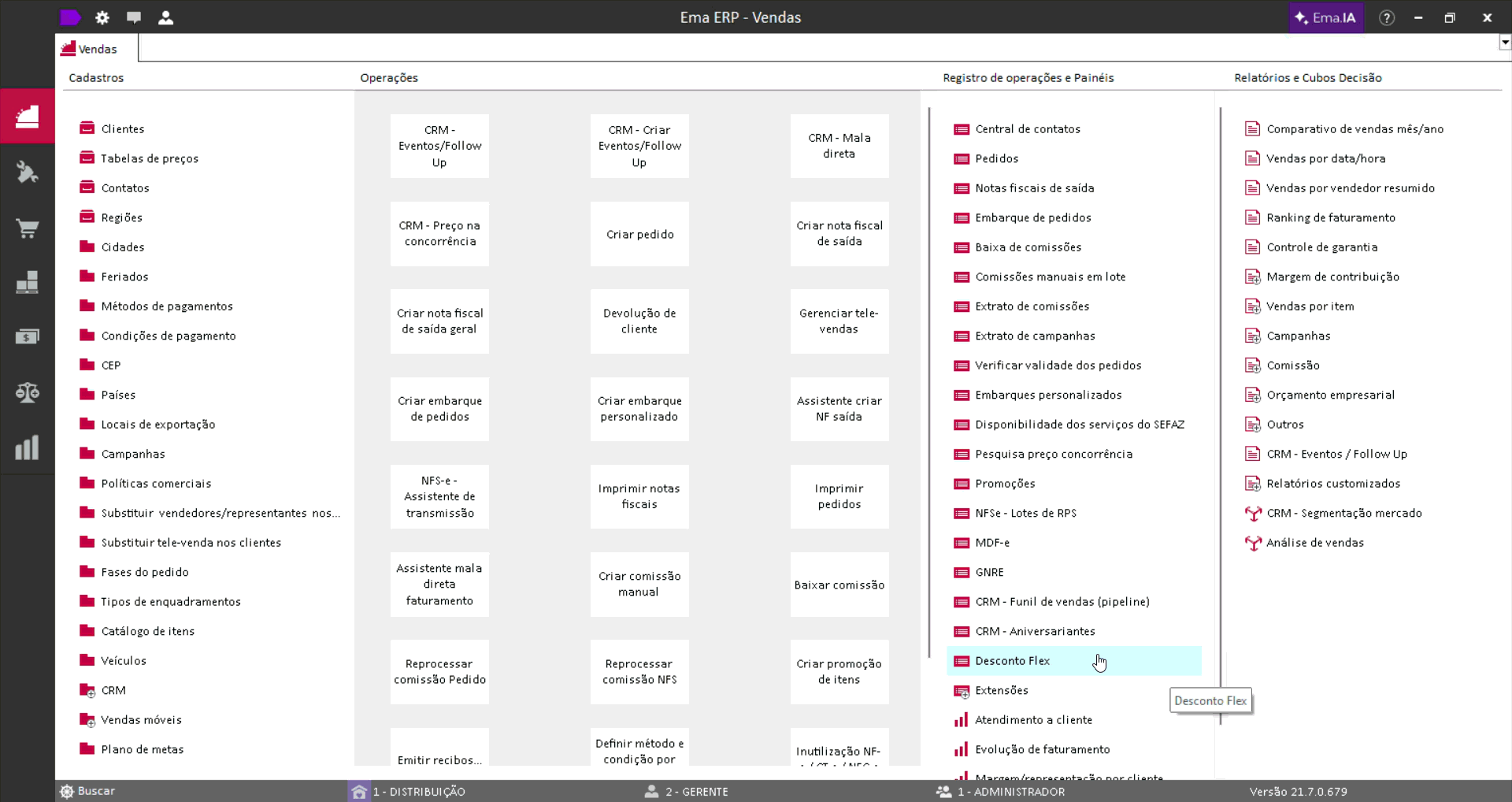Click the Buscar search in status bar
Image resolution: width=1512 pixels, height=802 pixels.
pyautogui.click(x=87, y=791)
